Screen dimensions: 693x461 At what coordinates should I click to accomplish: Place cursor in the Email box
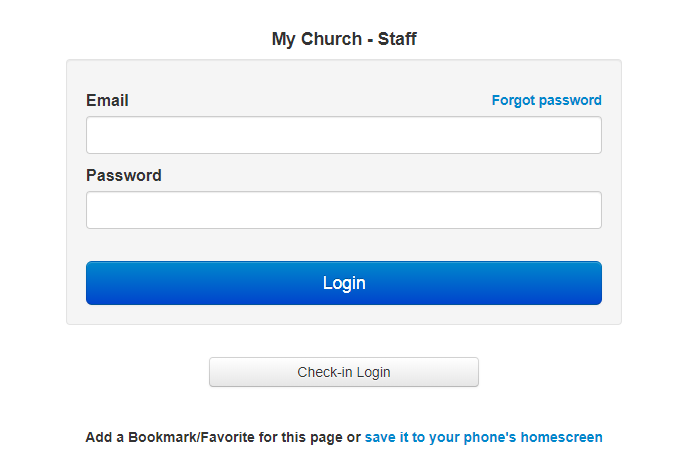[343, 135]
